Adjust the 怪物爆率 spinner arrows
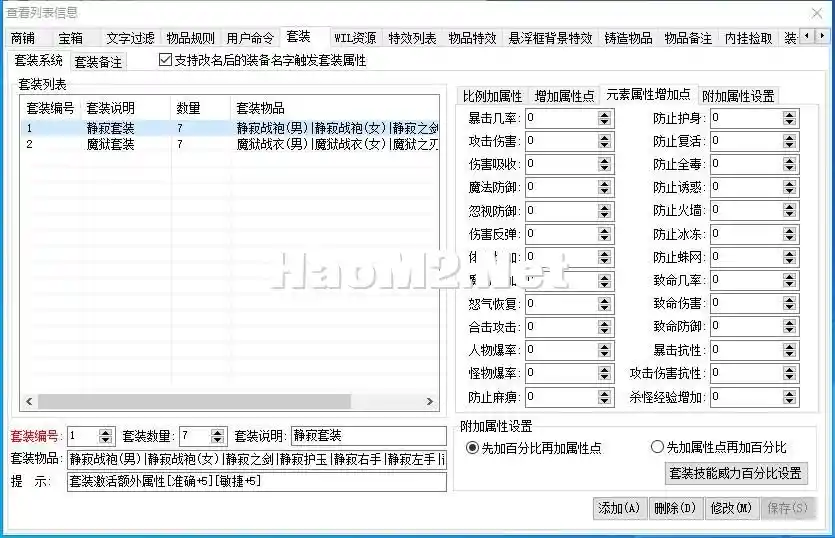The height and width of the screenshot is (538, 835). coord(604,373)
